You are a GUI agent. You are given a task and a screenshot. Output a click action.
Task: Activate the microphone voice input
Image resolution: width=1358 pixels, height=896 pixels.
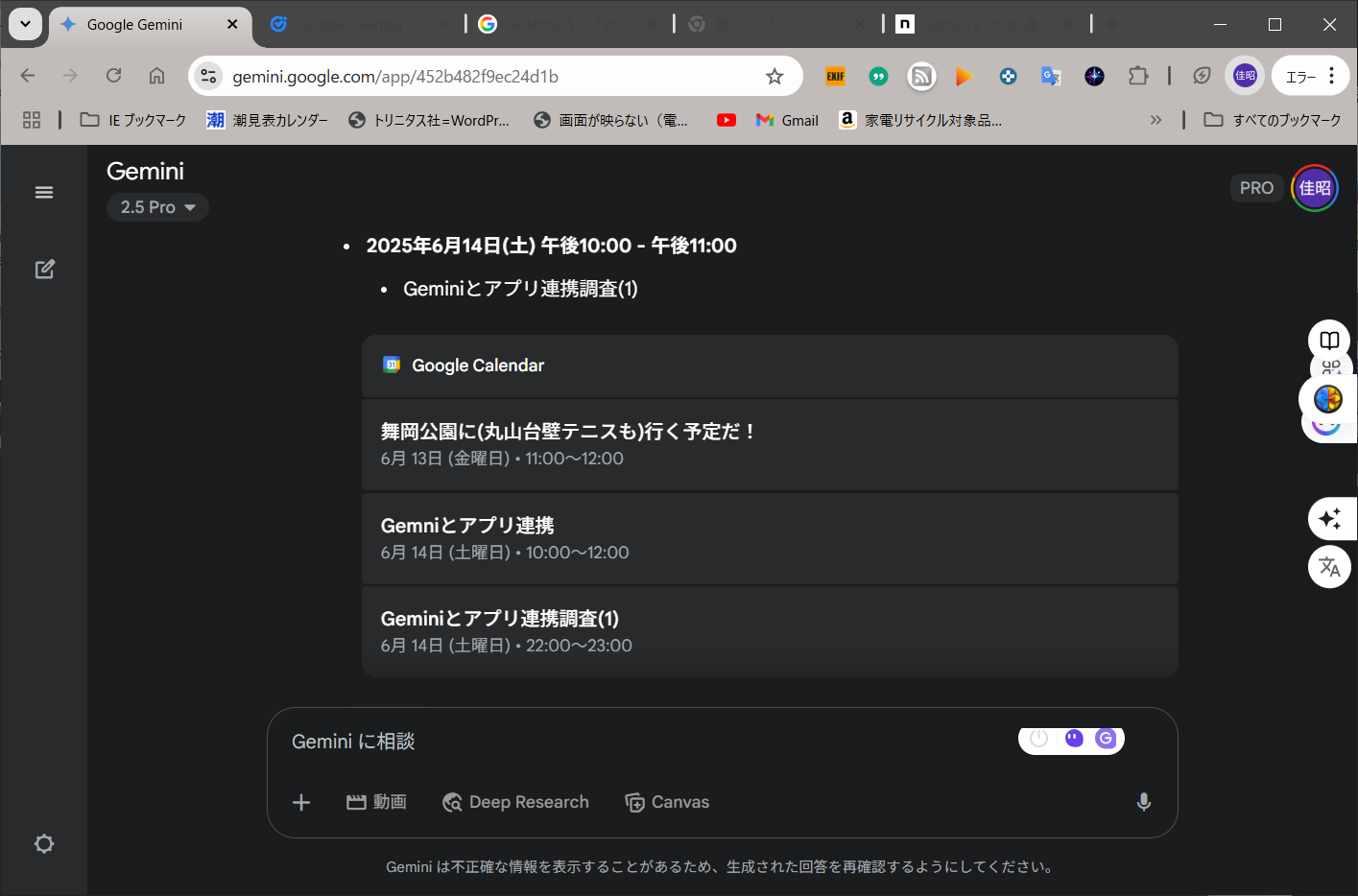(1143, 802)
